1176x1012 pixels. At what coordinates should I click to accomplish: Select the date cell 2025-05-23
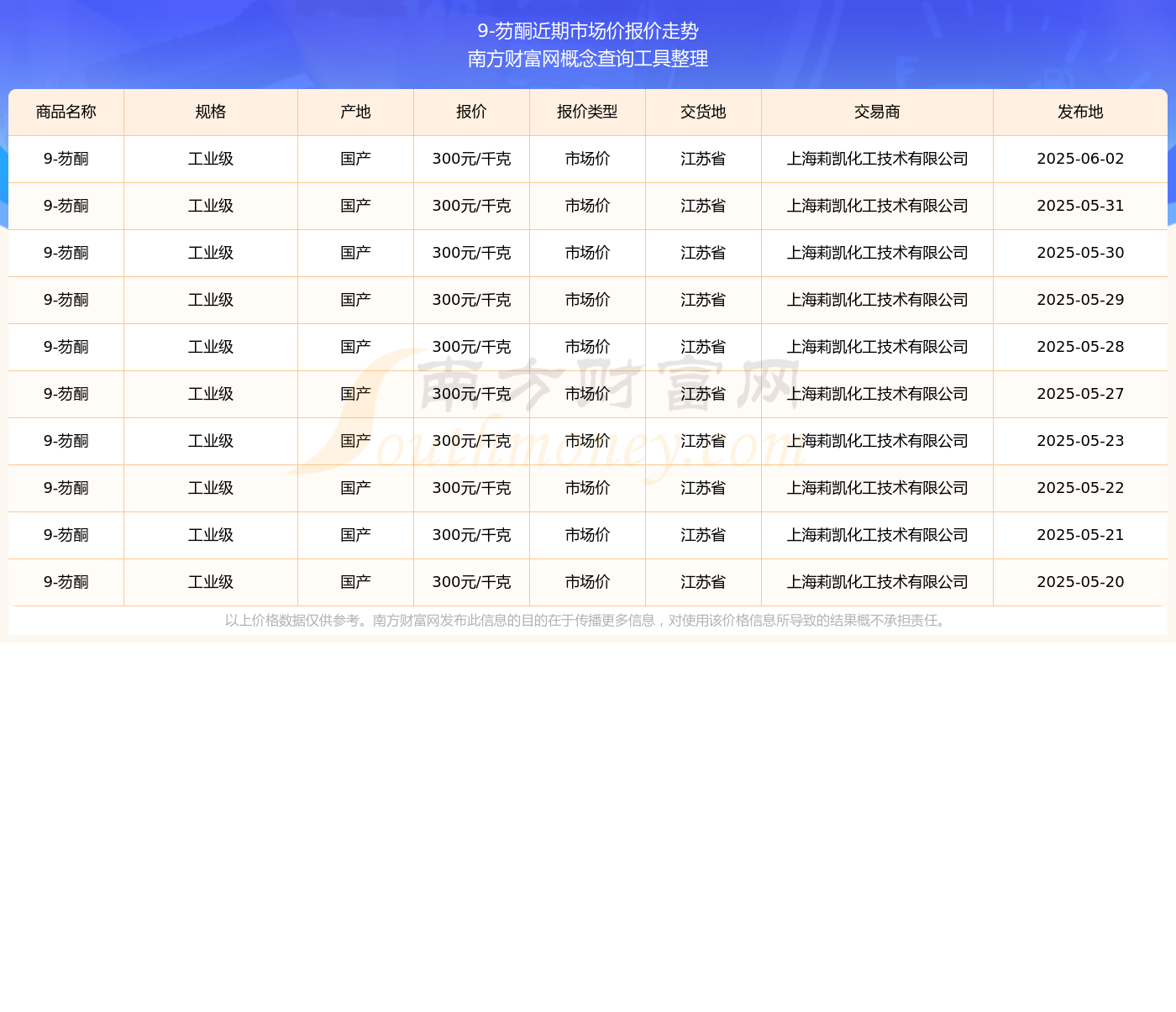pos(1080,441)
